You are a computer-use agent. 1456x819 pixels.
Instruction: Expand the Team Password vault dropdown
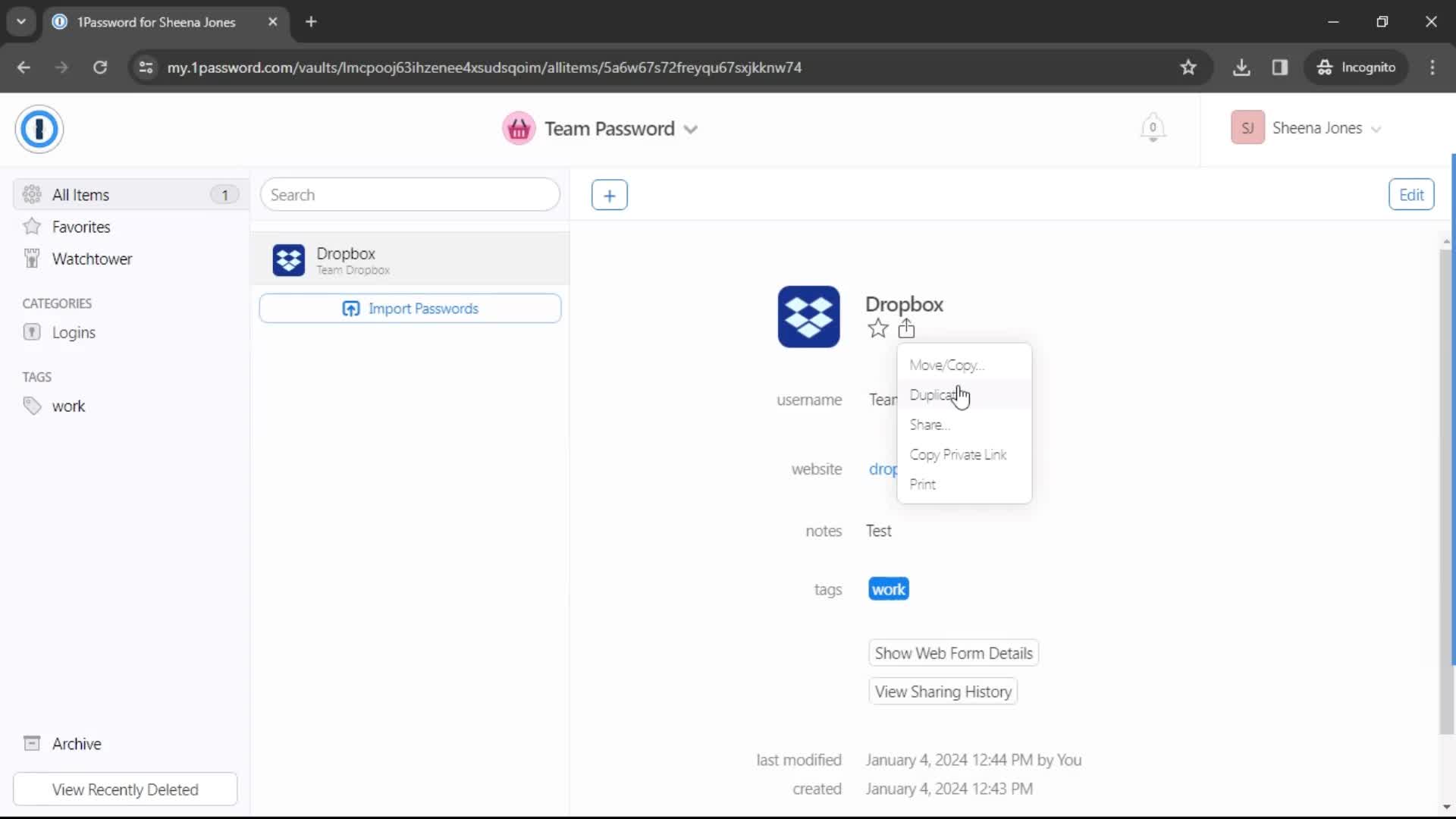[693, 128]
